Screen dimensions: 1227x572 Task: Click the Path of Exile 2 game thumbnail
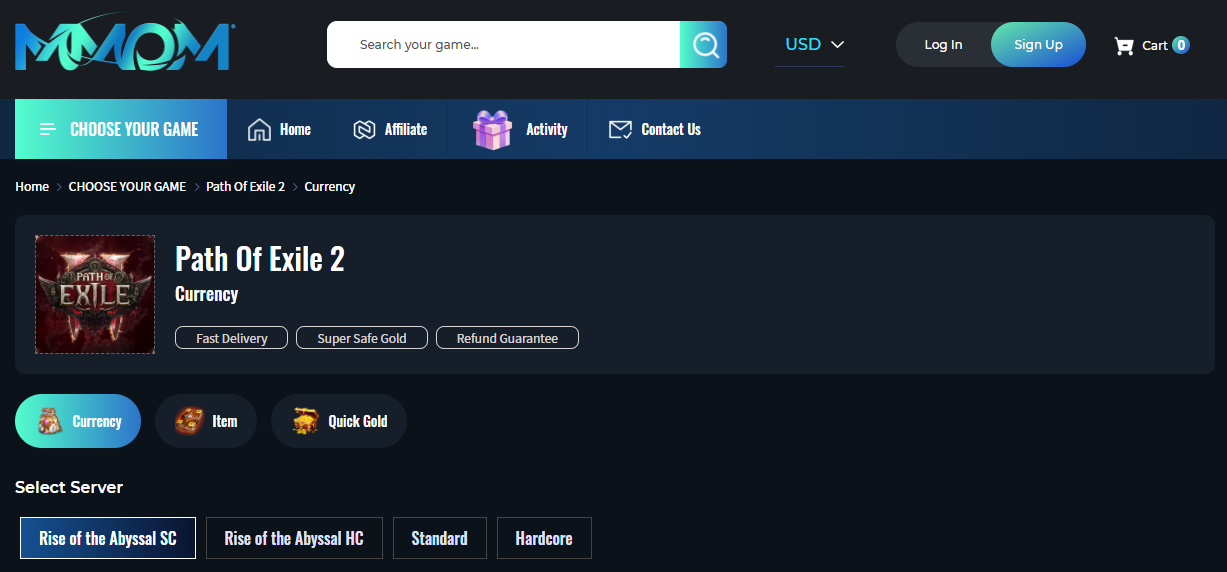(x=95, y=294)
